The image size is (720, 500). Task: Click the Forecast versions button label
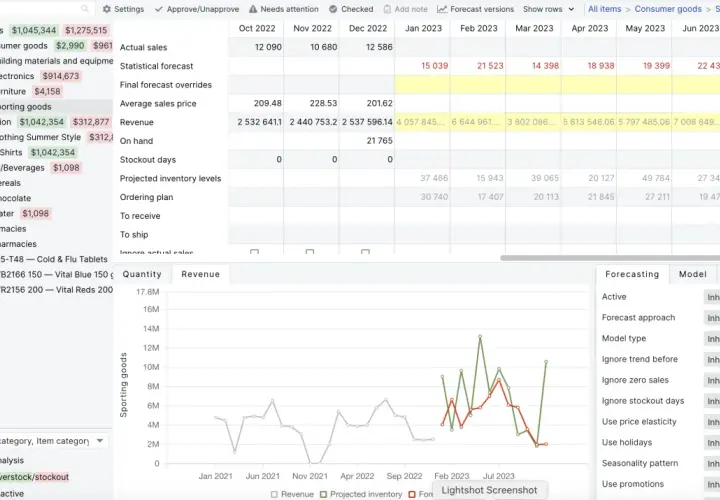pos(482,9)
